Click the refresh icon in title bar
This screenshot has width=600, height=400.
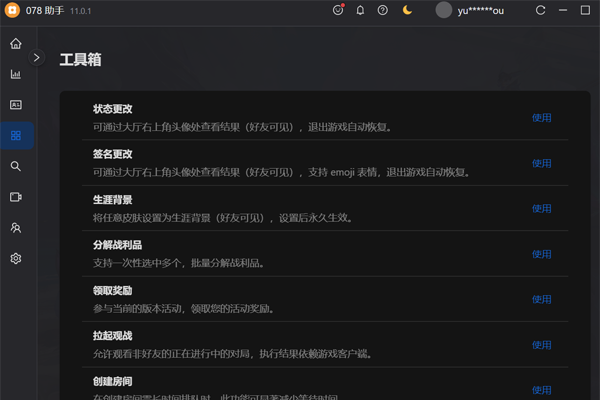(x=541, y=10)
